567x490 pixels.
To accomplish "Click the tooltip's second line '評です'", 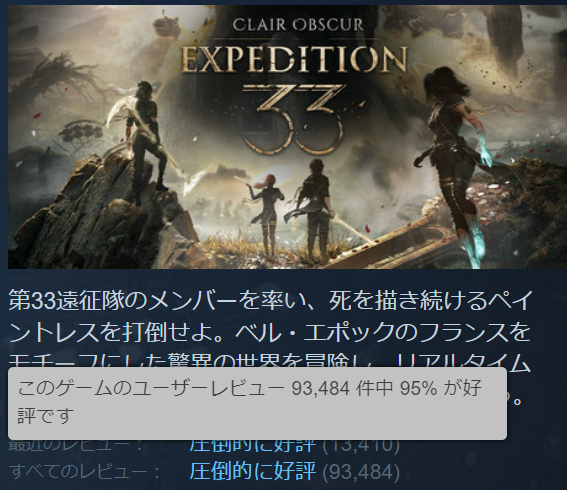I will point(46,416).
